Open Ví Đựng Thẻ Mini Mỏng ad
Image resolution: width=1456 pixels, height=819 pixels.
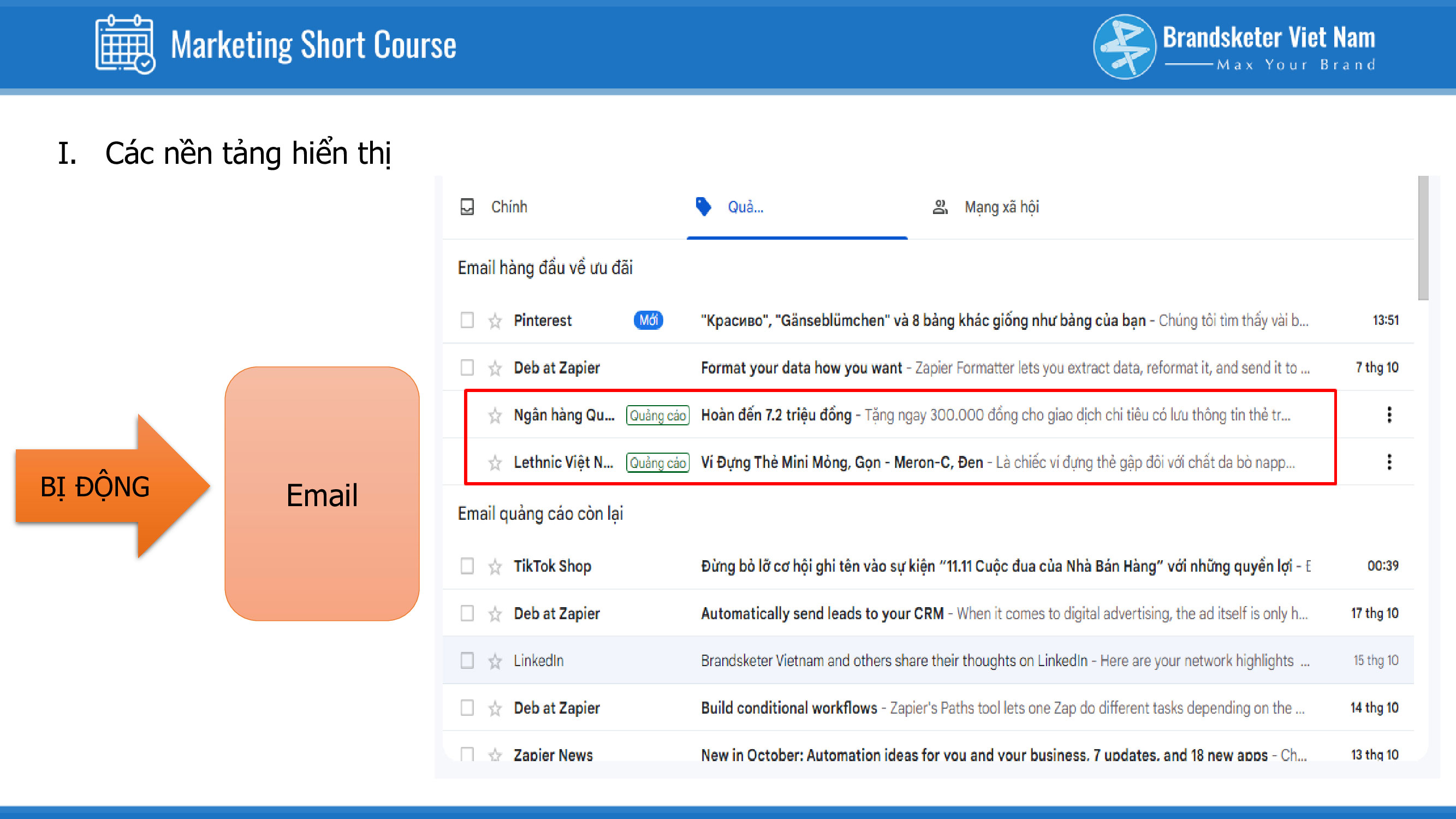click(842, 463)
